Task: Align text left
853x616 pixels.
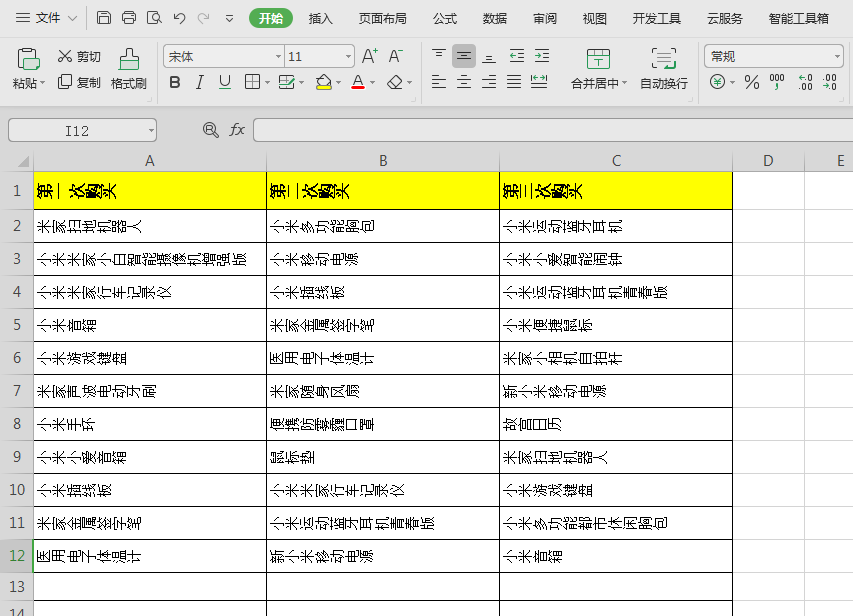Action: click(438, 82)
